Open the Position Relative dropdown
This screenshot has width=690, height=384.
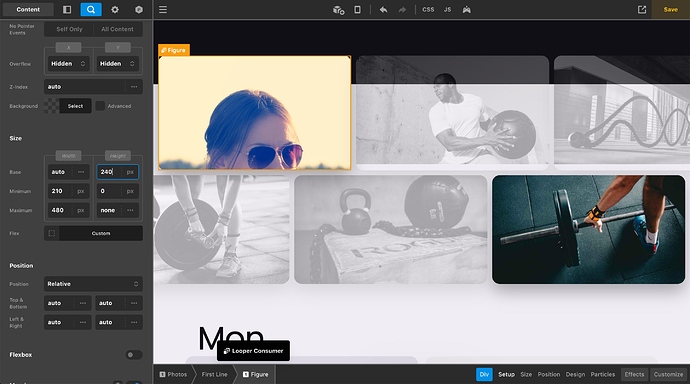pyautogui.click(x=93, y=284)
